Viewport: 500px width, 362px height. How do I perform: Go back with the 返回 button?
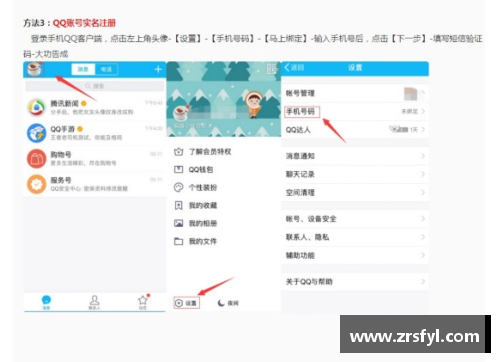coord(294,68)
